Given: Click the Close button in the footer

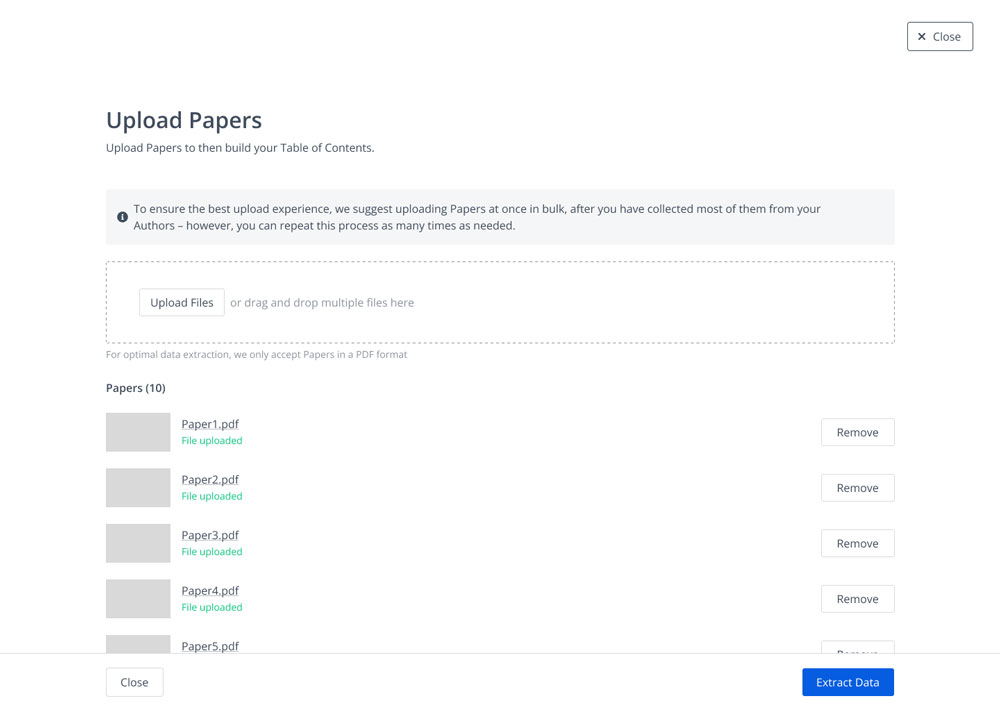Looking at the screenshot, I should click(x=135, y=682).
